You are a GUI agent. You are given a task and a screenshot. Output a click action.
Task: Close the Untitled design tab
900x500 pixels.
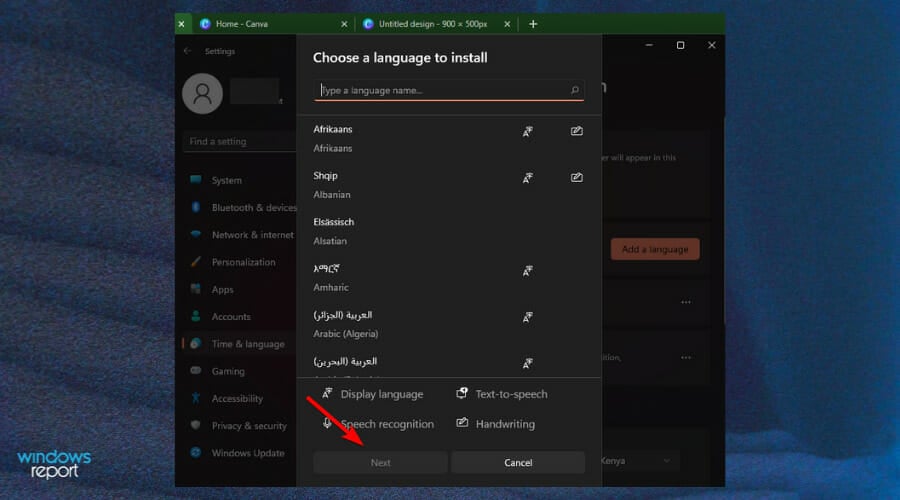coord(507,24)
